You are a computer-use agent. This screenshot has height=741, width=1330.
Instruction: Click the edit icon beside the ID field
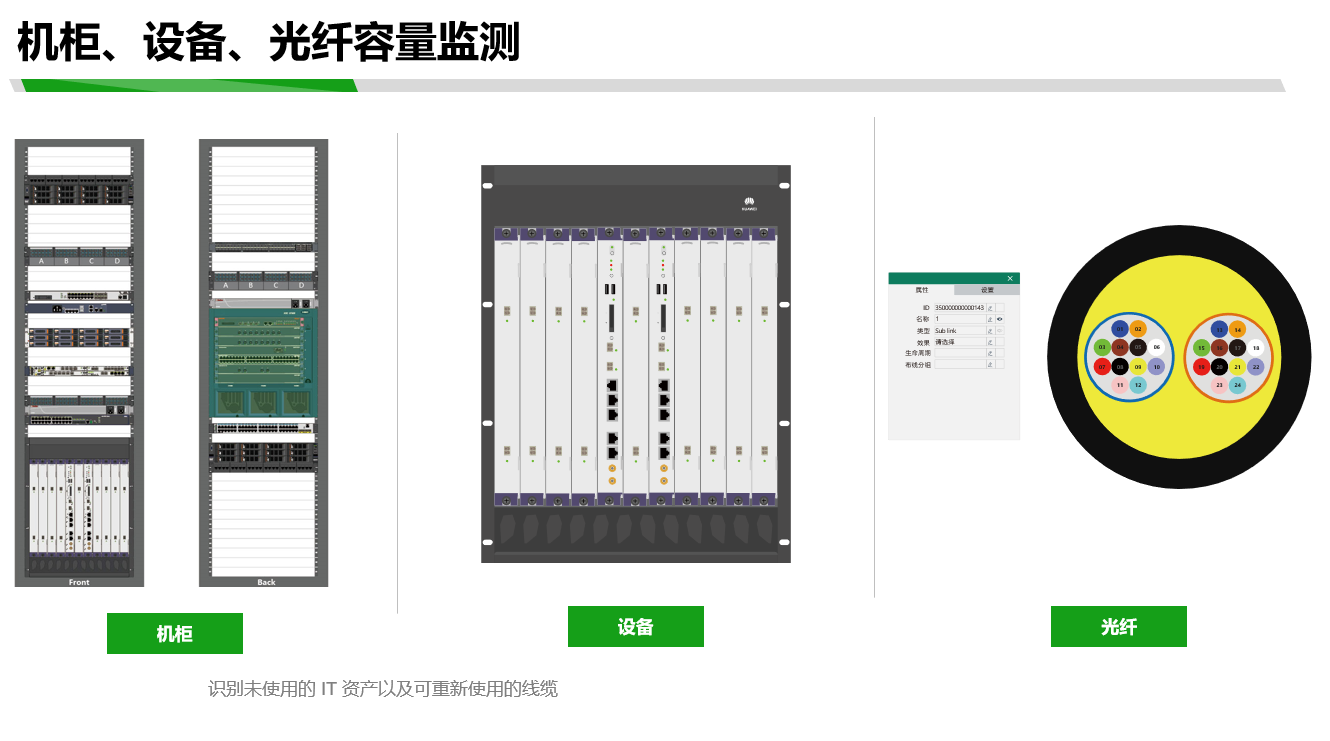point(990,308)
